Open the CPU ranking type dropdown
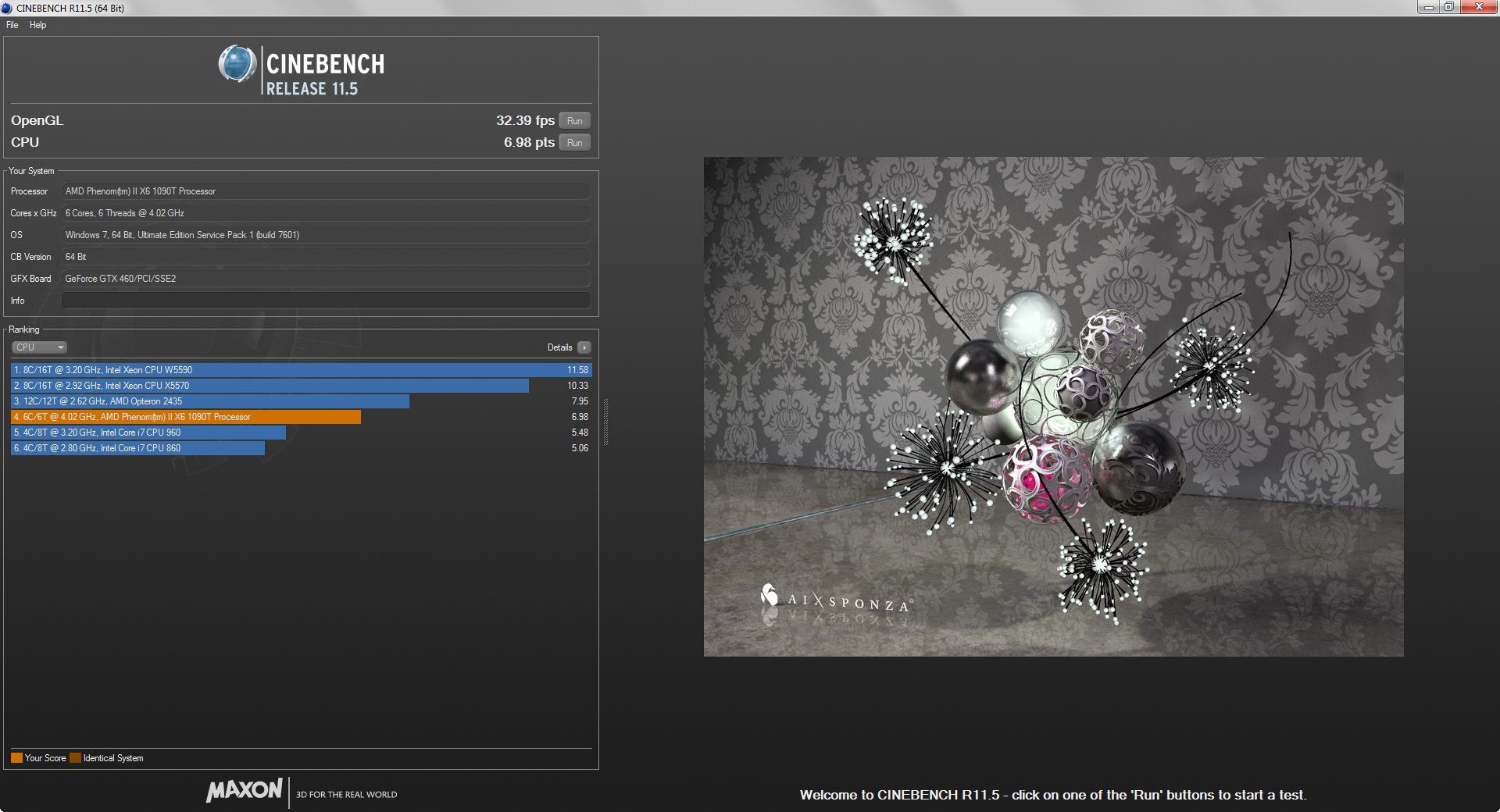 (x=39, y=347)
